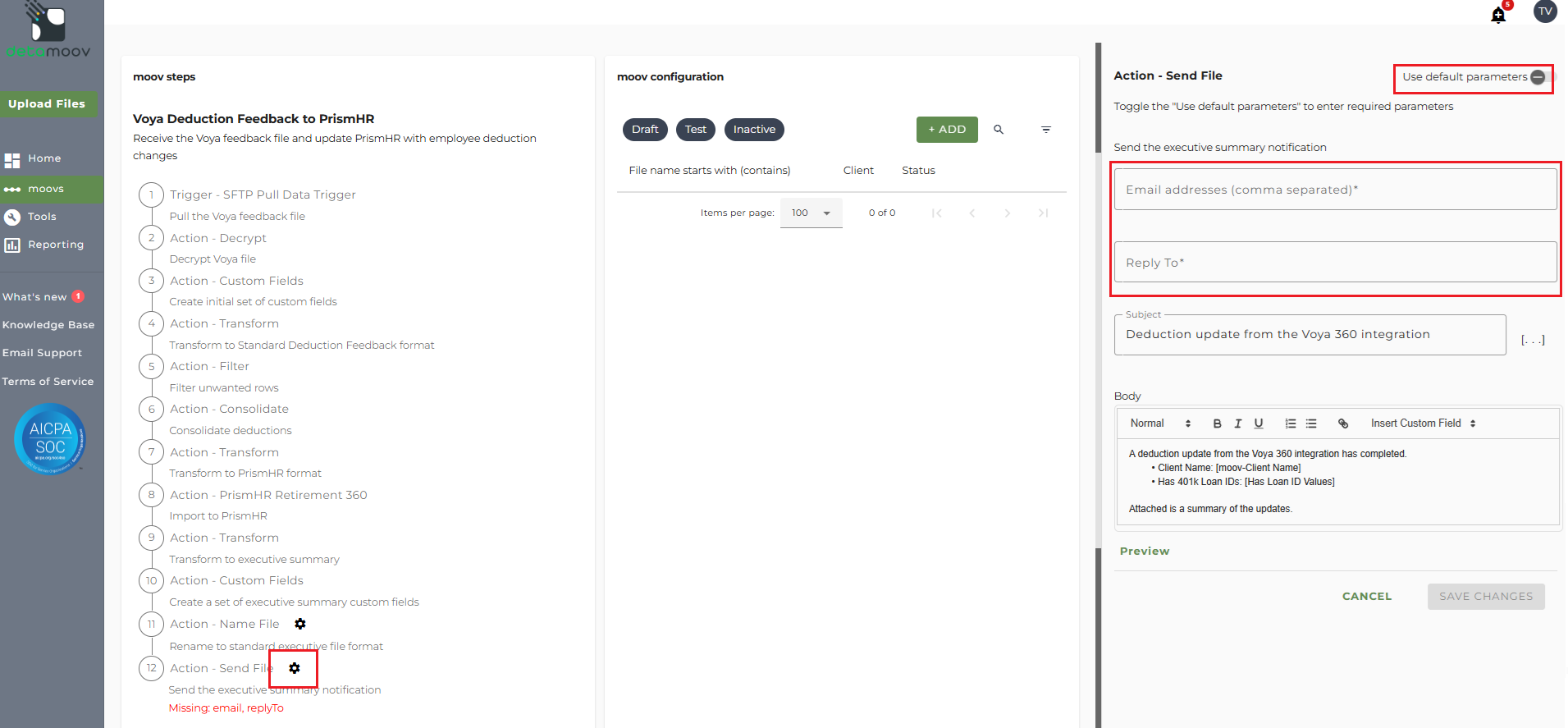Open Reporting in sidebar

pyautogui.click(x=56, y=245)
